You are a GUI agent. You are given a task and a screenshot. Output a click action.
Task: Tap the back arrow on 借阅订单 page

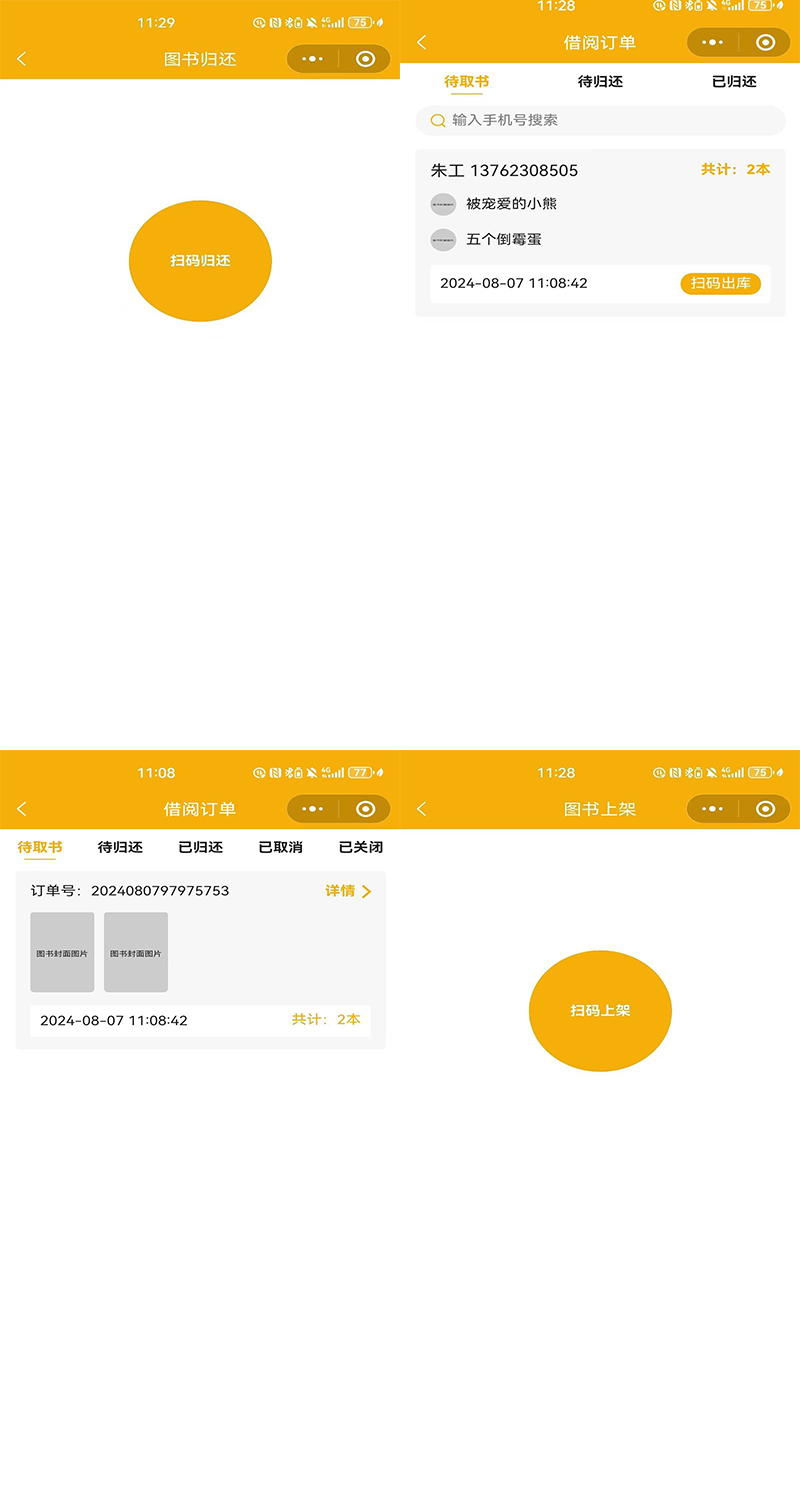point(421,42)
